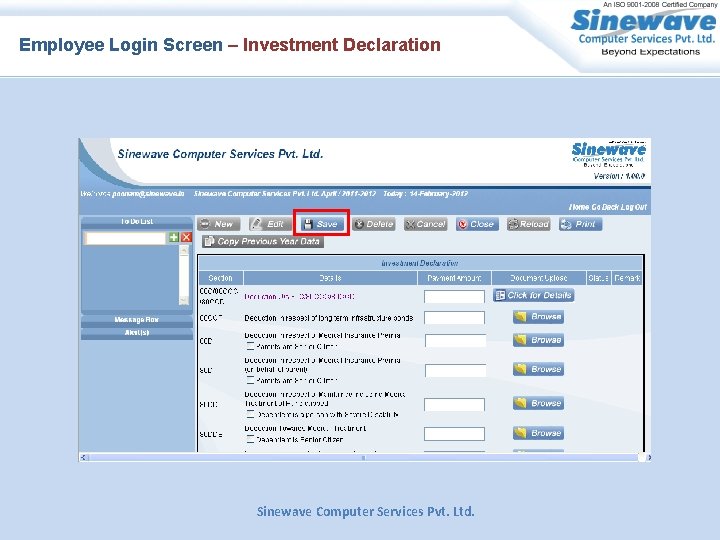Click the Payment Amount column header
720x540 pixels.
click(x=454, y=278)
